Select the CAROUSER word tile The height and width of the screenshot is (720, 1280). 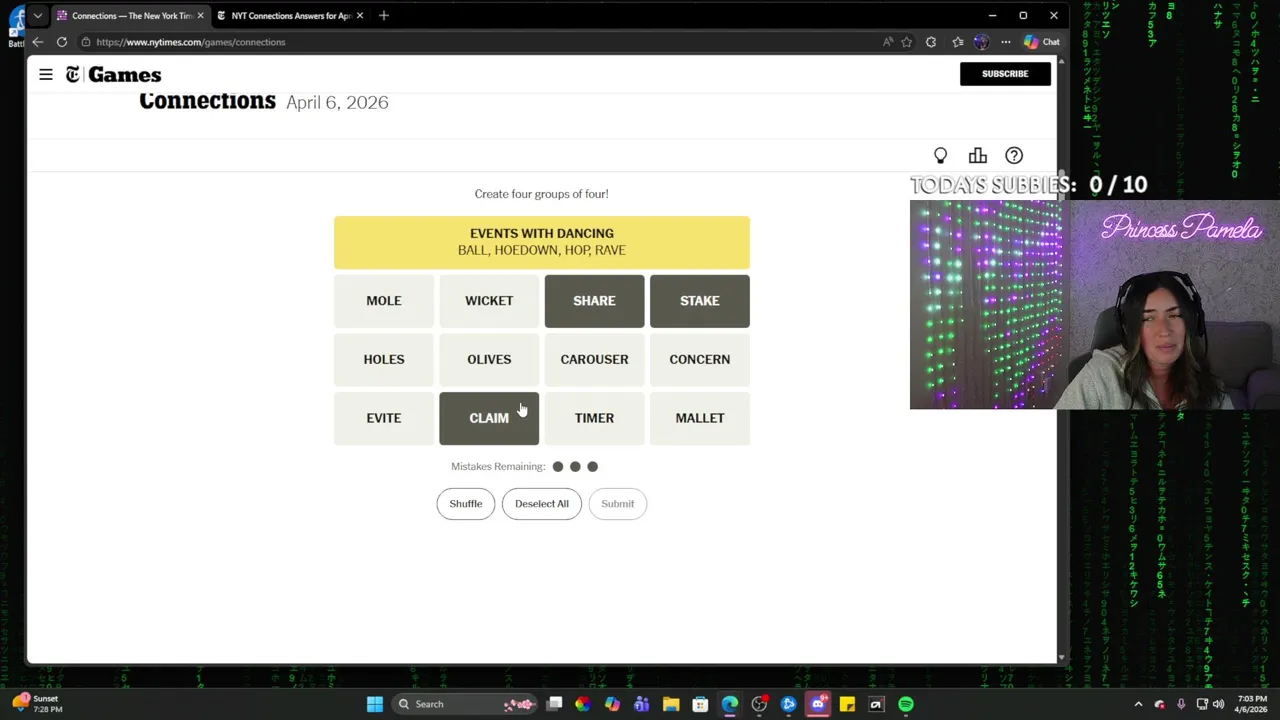pos(594,360)
